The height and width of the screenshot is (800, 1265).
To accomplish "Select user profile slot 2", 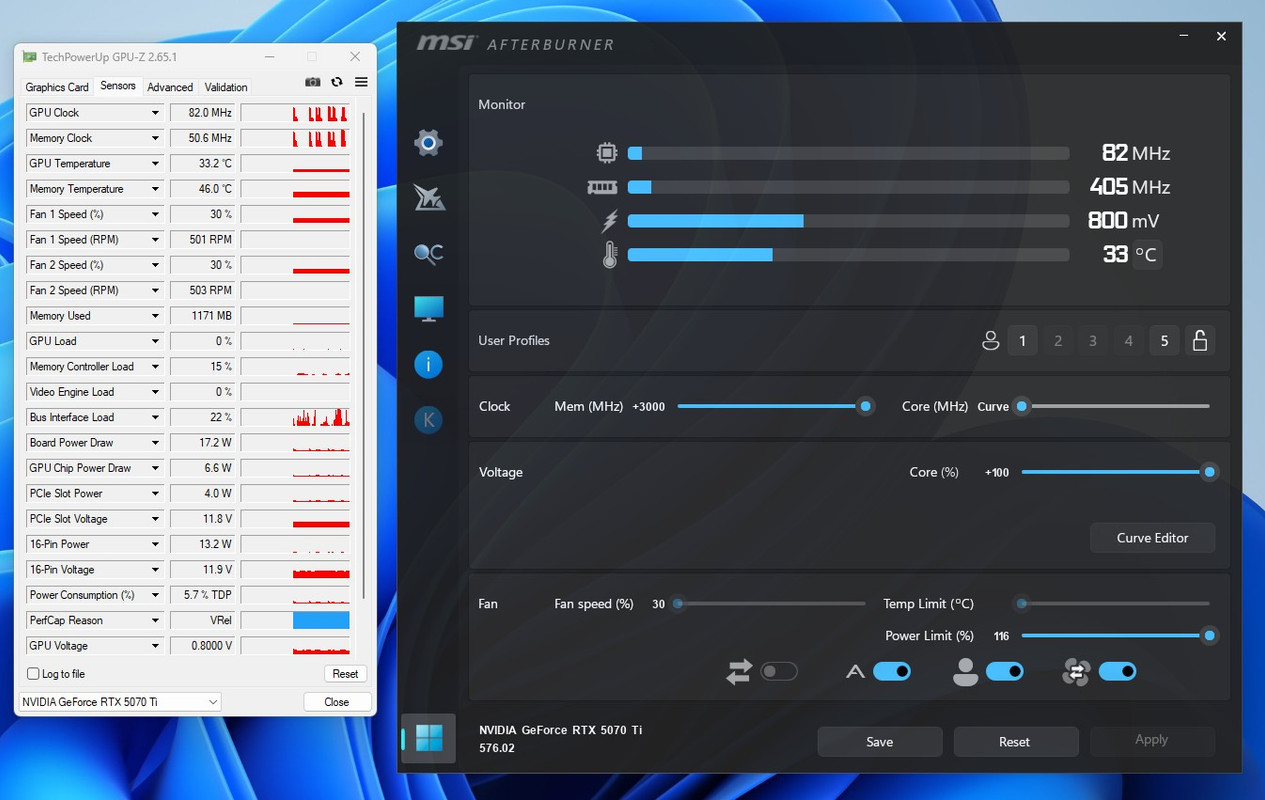I will [1058, 341].
